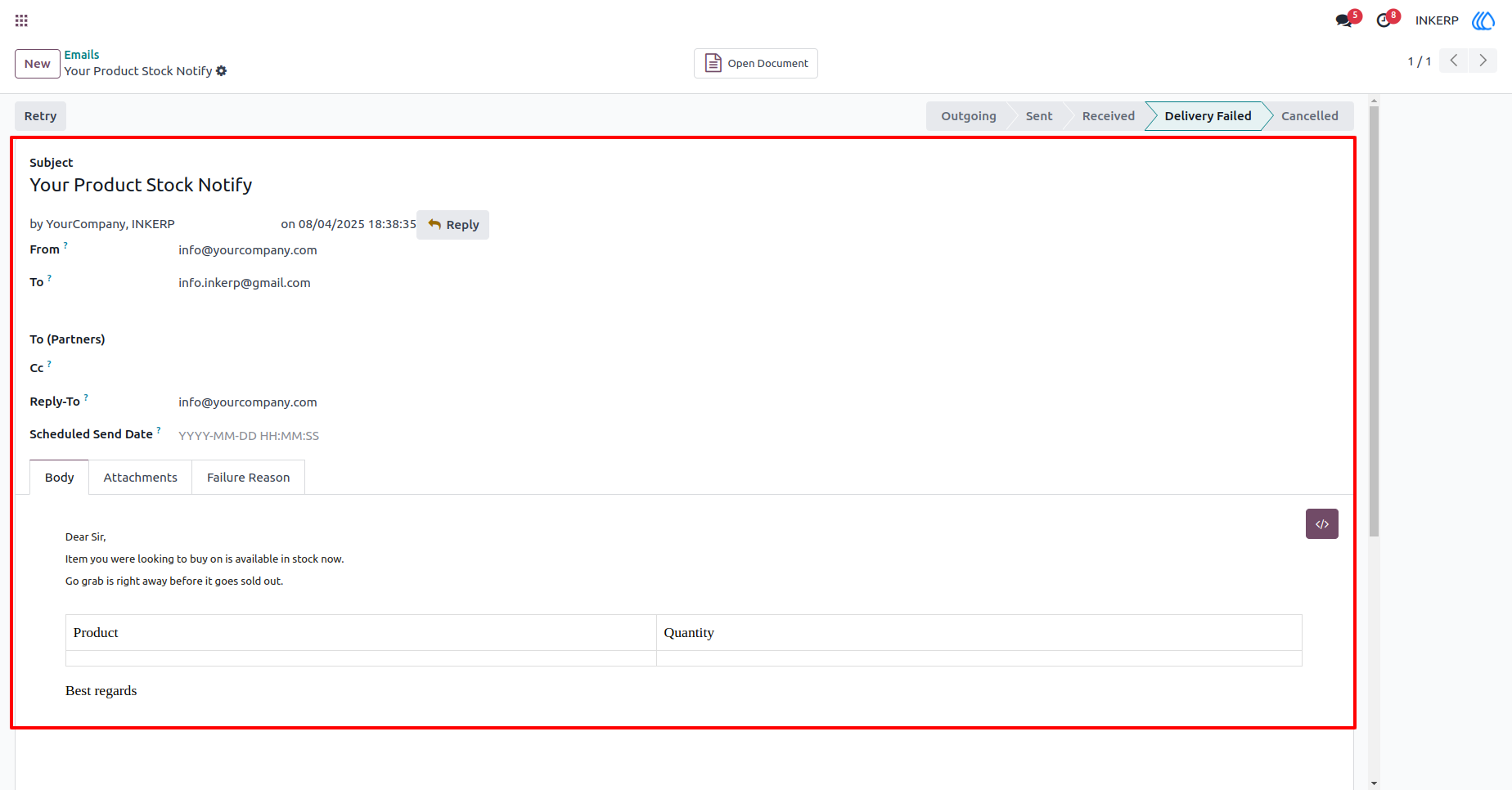Viewport: 1512px width, 790px height.
Task: Click the vertical scrollbar thumb
Action: (x=1374, y=321)
